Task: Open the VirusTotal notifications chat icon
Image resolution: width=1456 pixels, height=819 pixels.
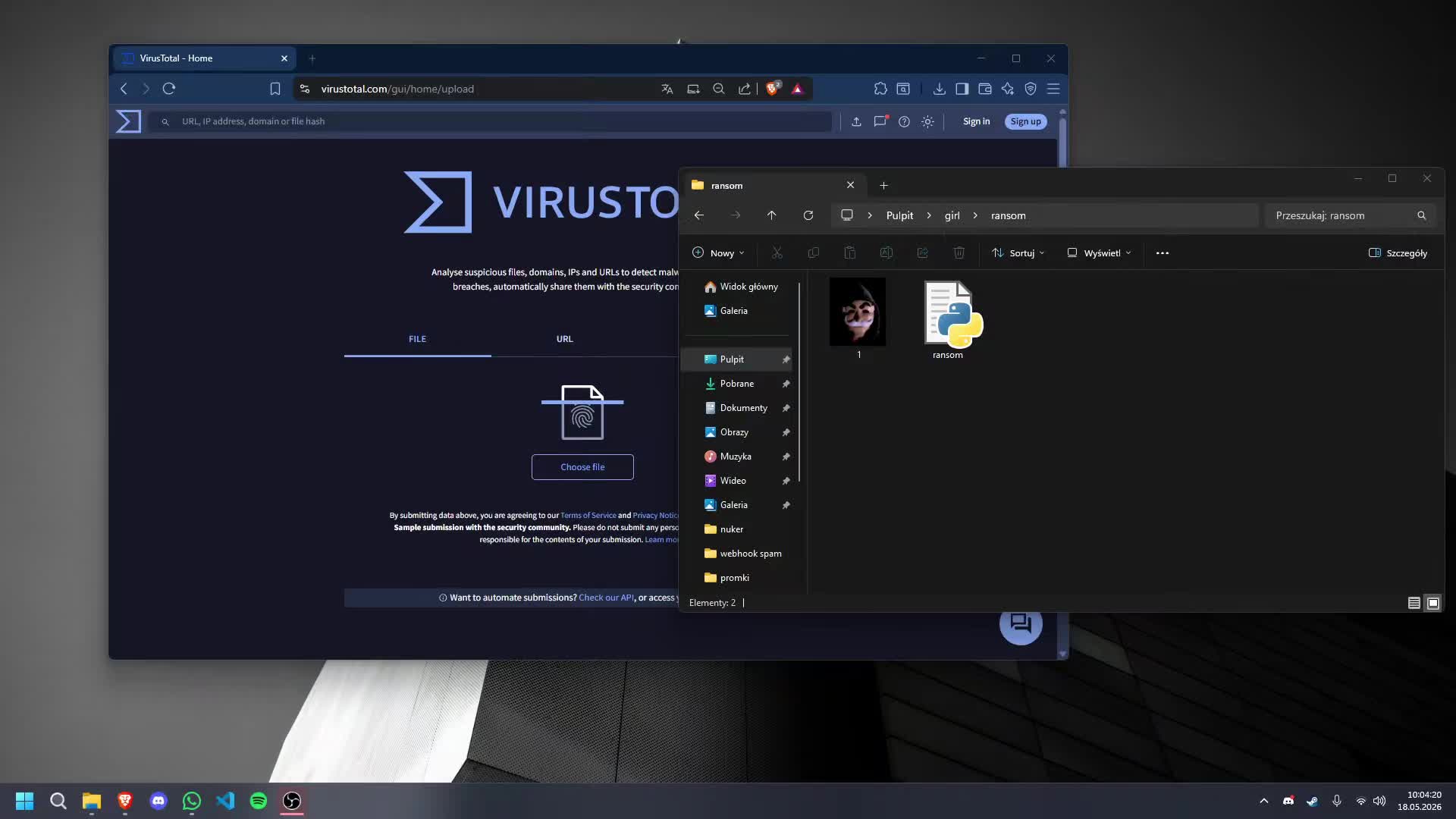Action: [880, 121]
